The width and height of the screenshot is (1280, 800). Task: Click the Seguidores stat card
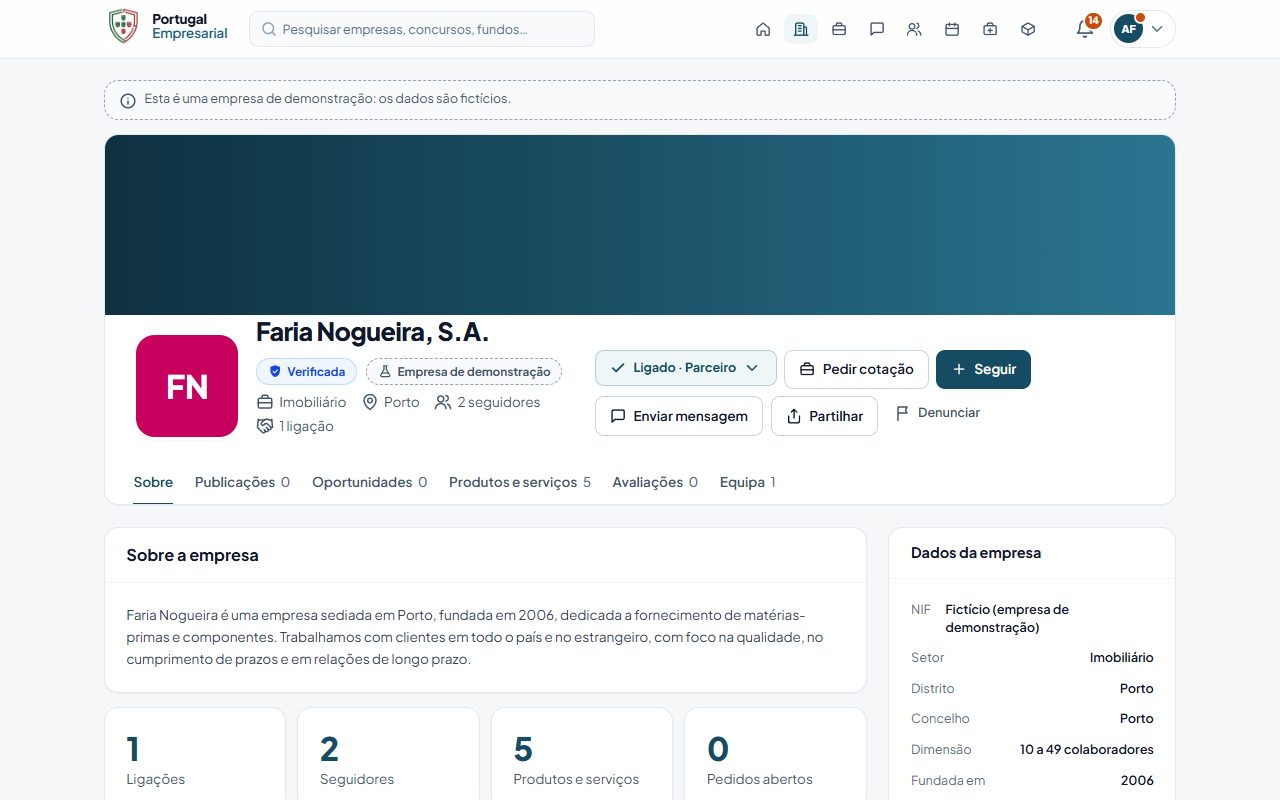click(388, 754)
